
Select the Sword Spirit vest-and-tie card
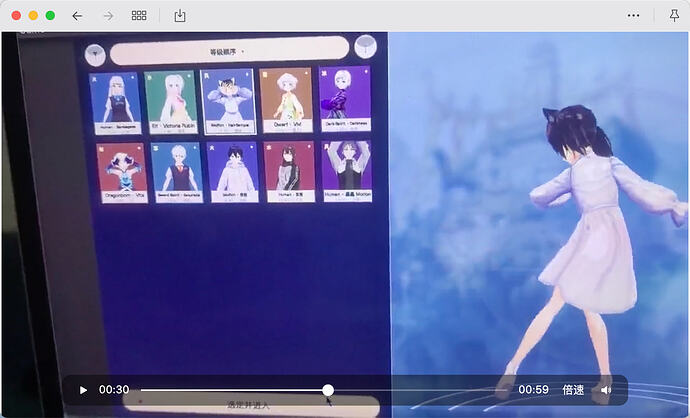177,172
